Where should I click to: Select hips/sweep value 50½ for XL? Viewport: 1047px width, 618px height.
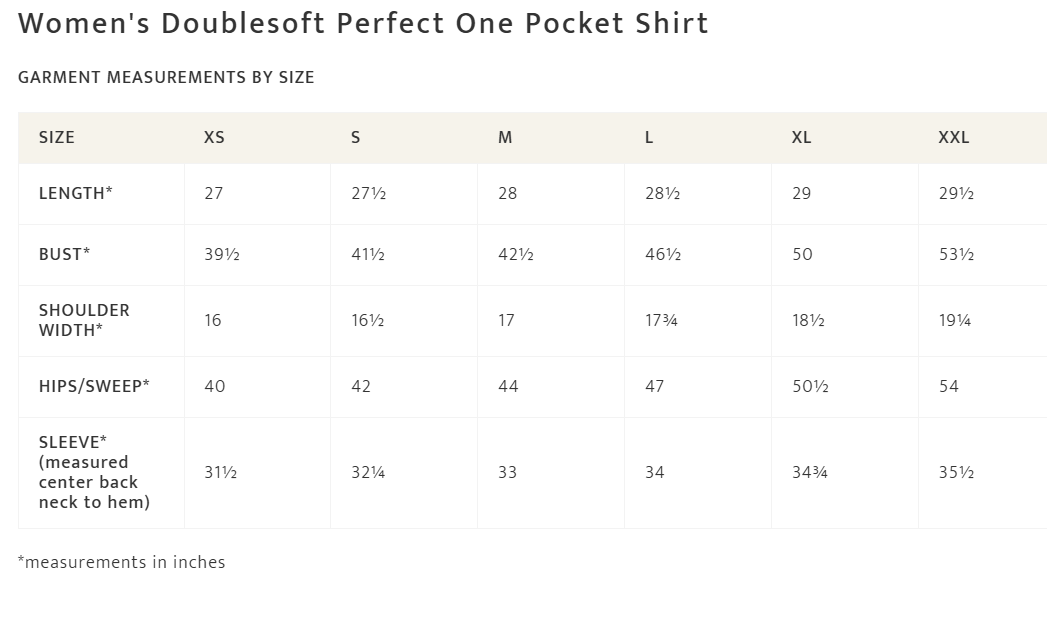(x=810, y=386)
